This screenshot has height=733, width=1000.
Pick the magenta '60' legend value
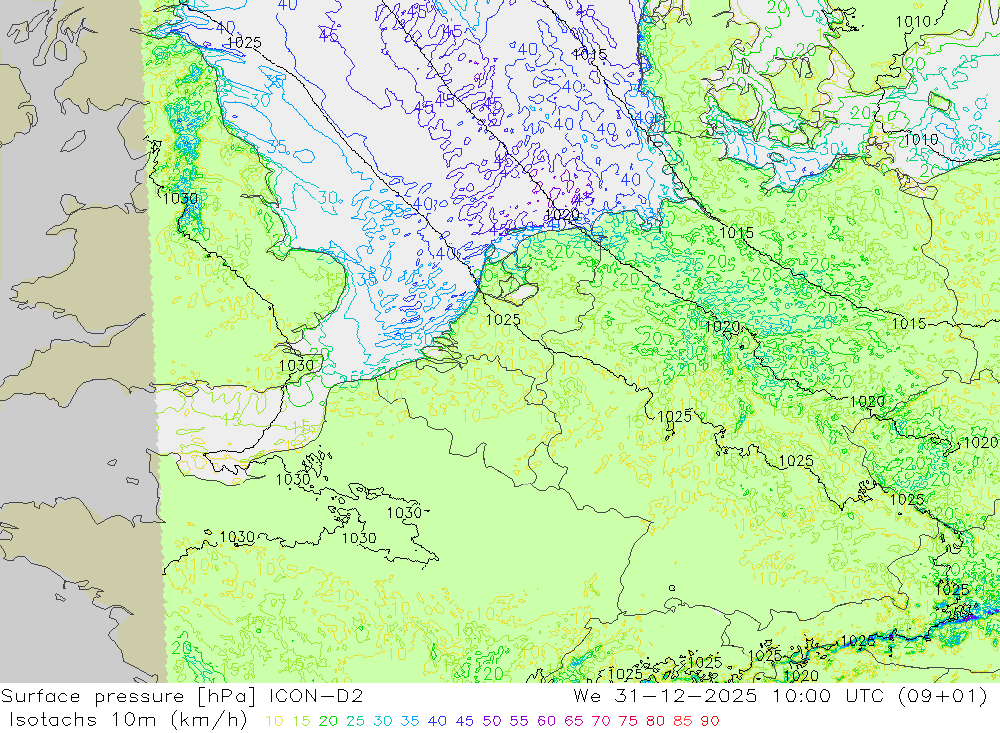point(546,721)
